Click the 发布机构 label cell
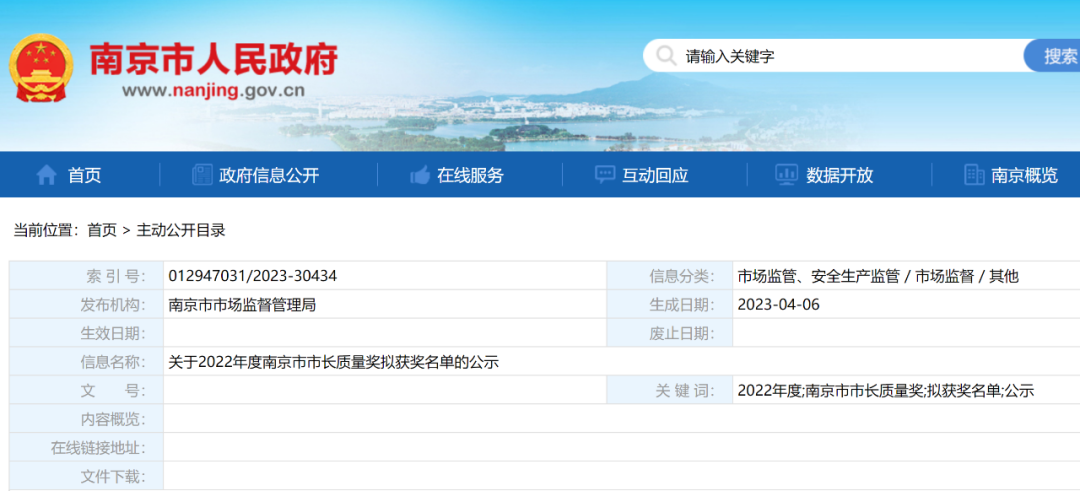This screenshot has height=491, width=1080. (87, 305)
